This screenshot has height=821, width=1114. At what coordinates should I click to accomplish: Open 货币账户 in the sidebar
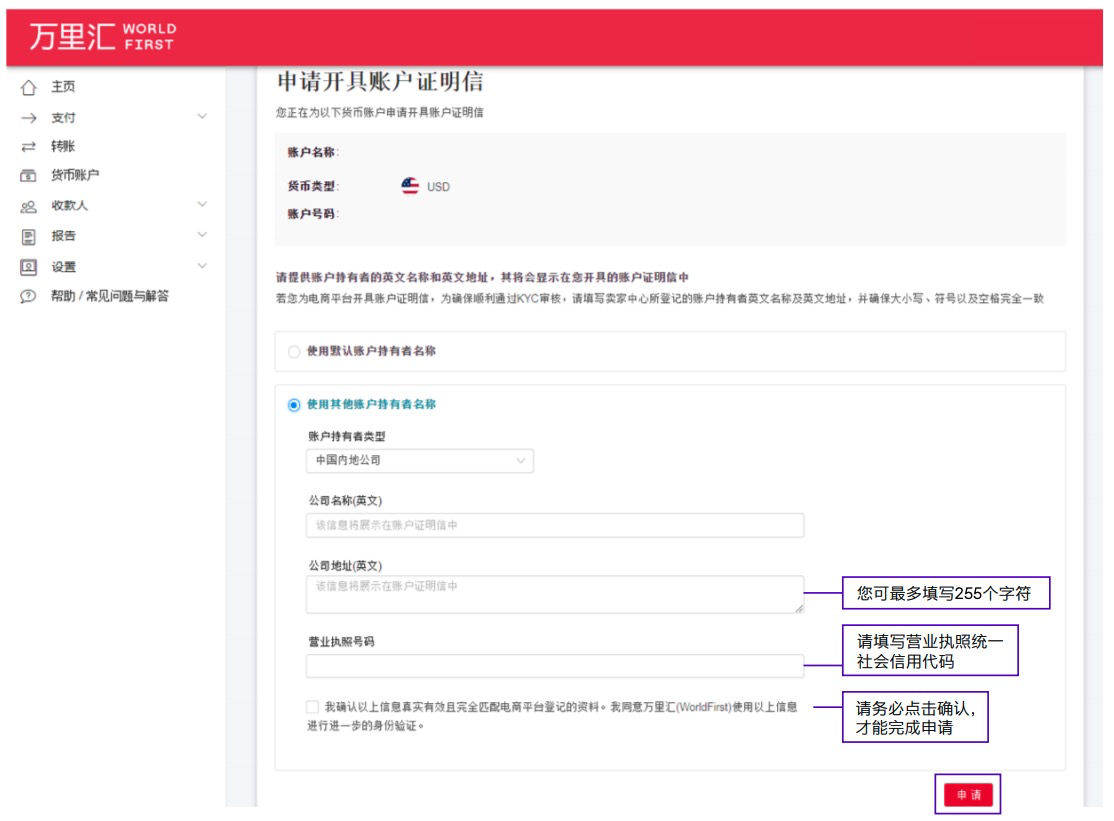pyautogui.click(x=75, y=175)
